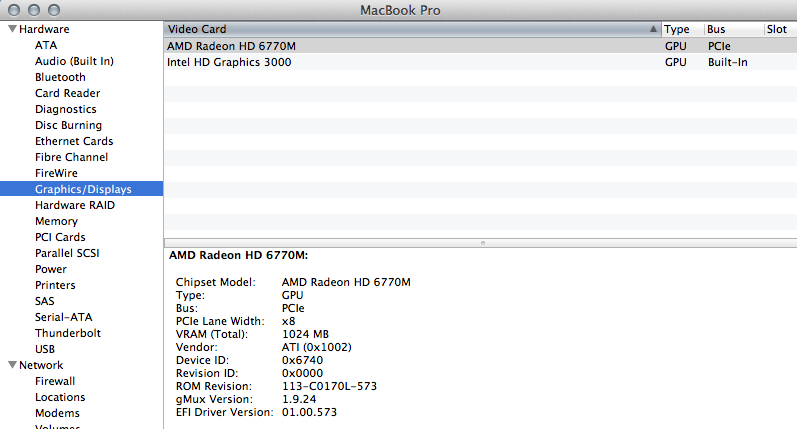
Task: Click Revision ID value 0x0000
Action: pyautogui.click(x=302, y=373)
